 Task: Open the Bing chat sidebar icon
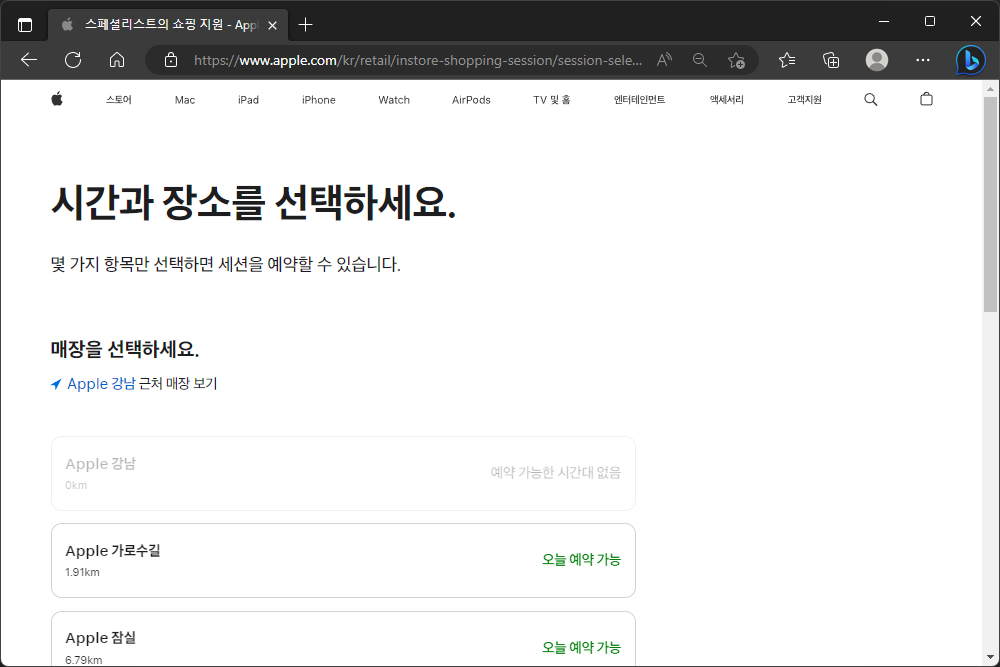coord(971,61)
